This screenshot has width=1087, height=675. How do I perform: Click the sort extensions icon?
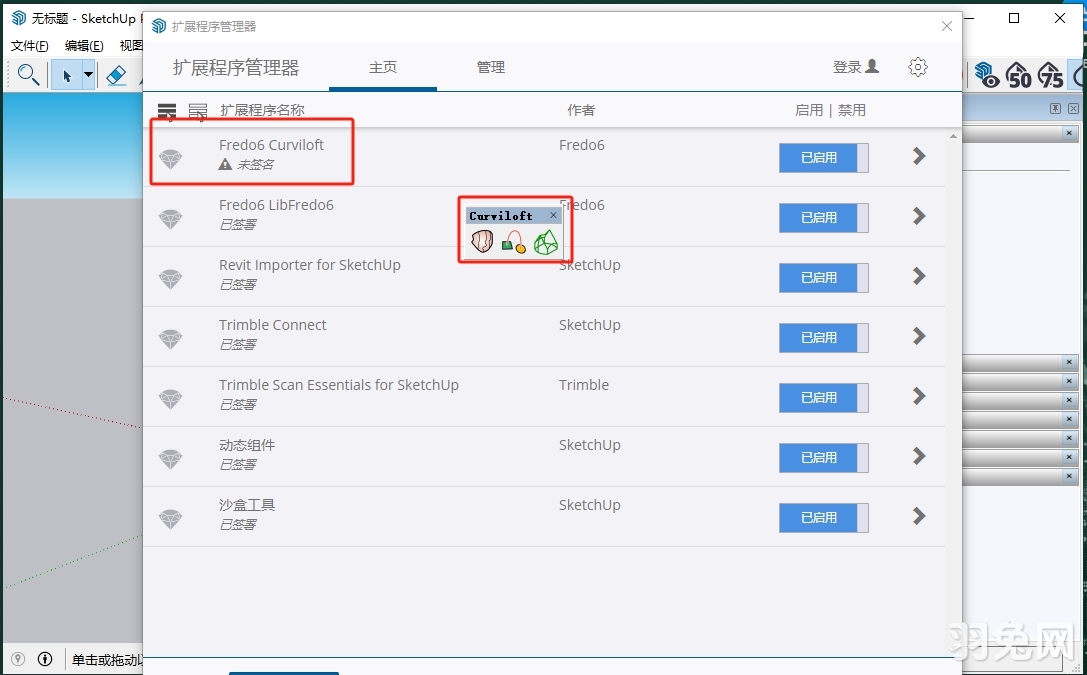coord(167,110)
